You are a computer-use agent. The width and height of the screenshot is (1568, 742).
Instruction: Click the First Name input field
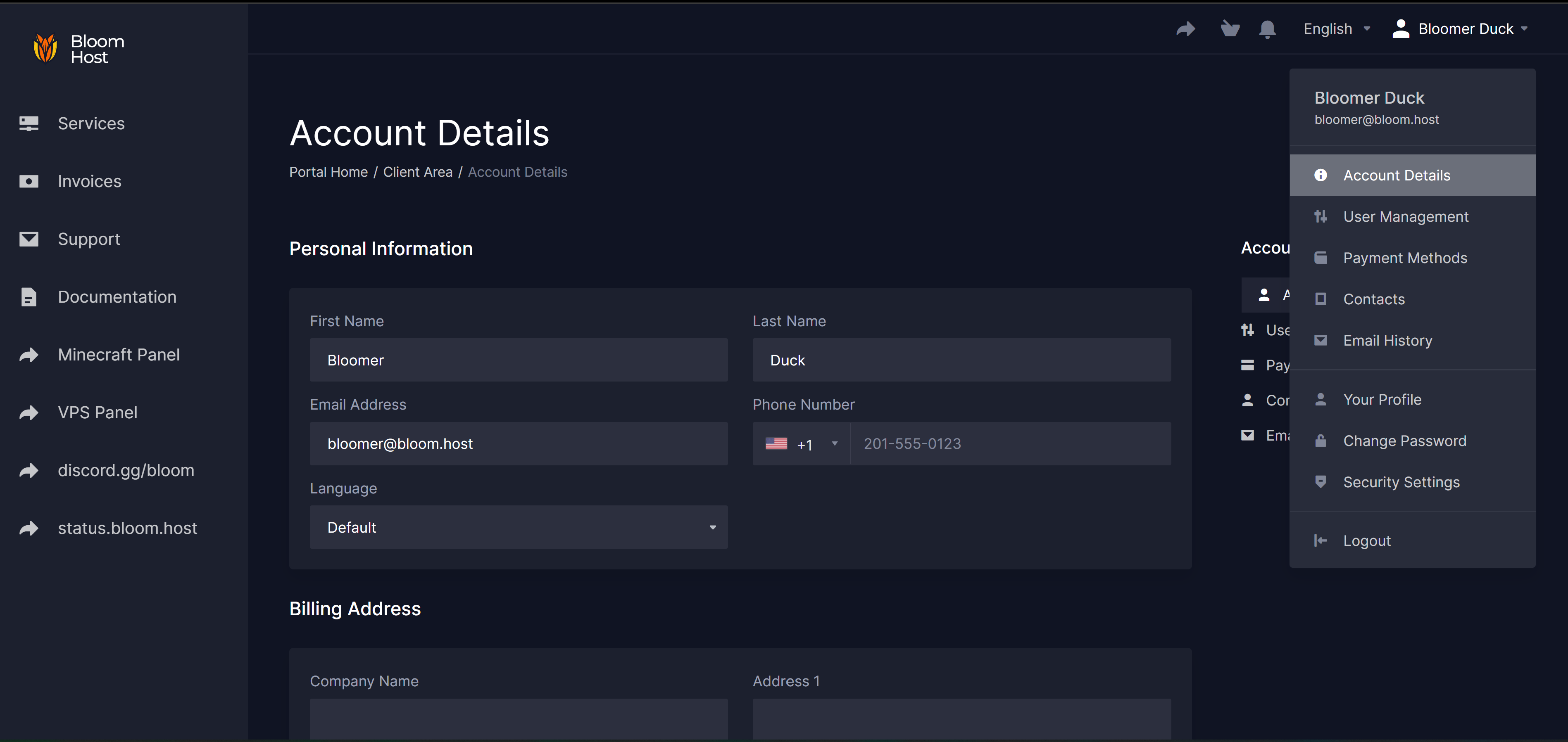[518, 360]
